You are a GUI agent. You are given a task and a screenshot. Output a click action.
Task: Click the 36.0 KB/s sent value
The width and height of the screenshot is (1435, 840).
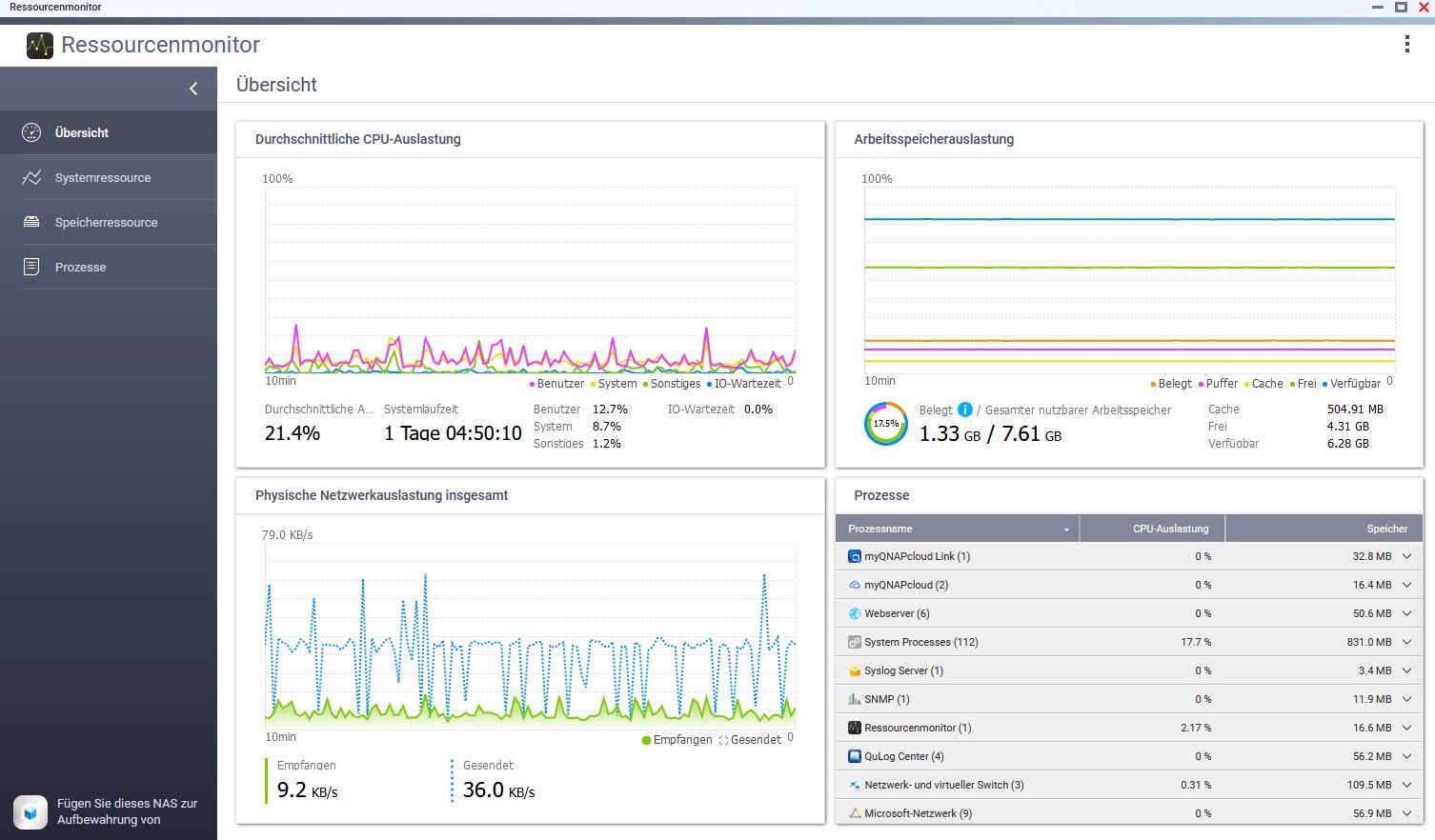(498, 790)
